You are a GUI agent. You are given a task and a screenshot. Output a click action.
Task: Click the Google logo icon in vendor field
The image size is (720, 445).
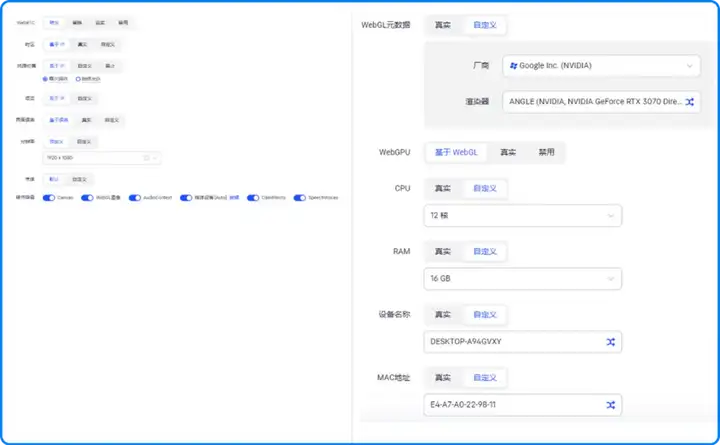[x=514, y=65]
